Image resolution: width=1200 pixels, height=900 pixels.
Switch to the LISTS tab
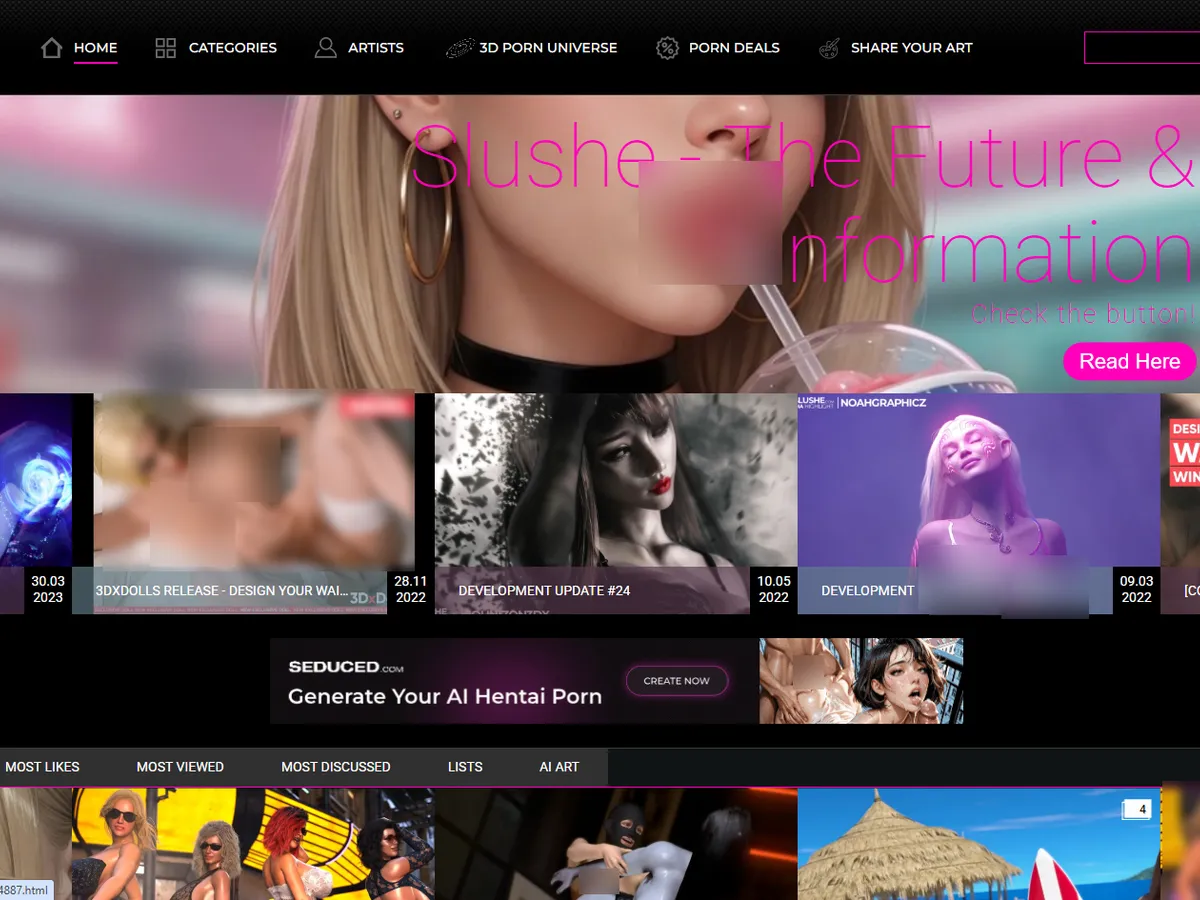465,767
